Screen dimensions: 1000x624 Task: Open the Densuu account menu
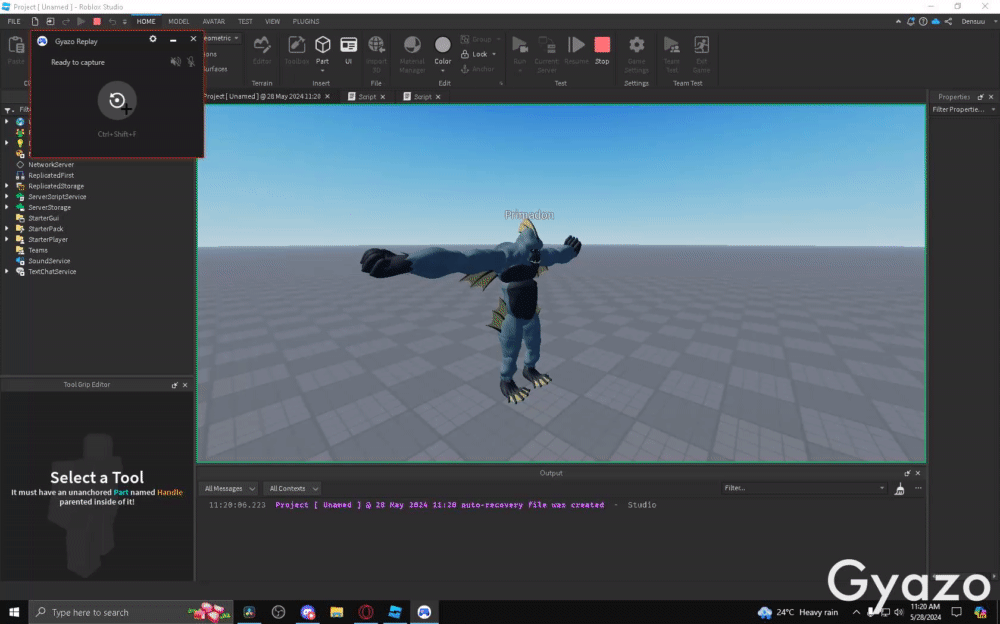click(x=979, y=22)
